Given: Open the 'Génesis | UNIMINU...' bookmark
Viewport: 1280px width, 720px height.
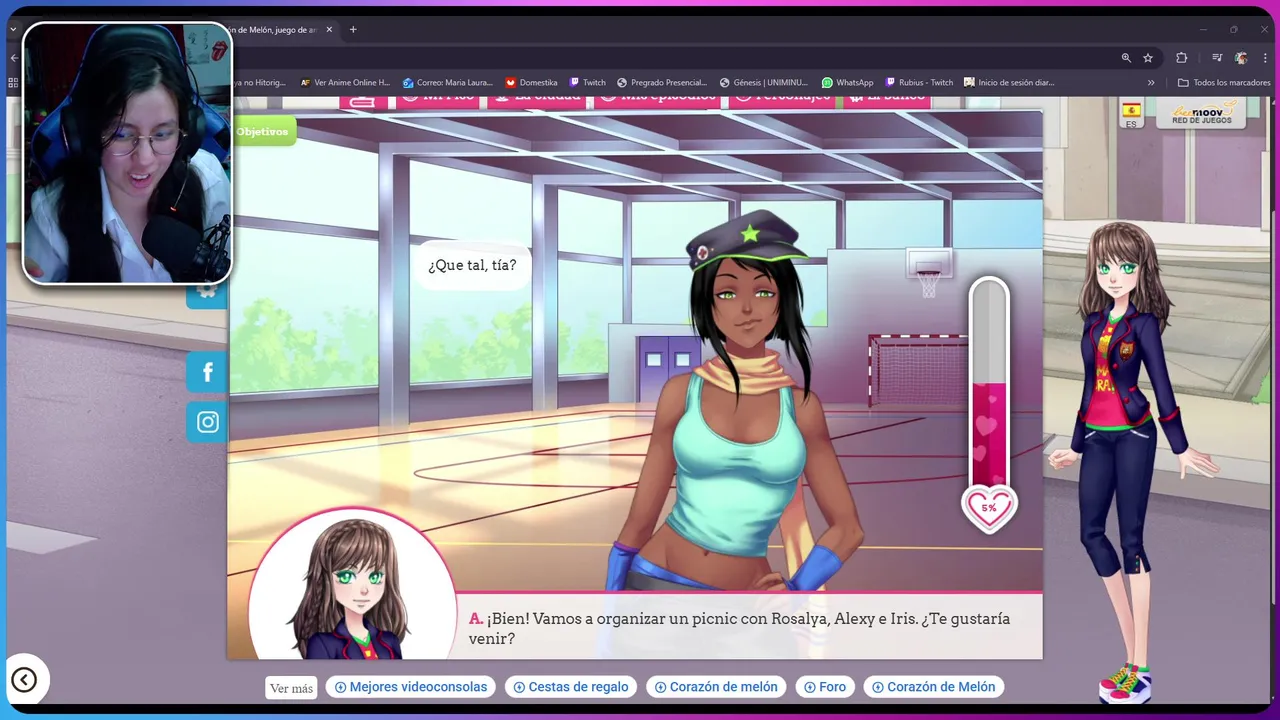Looking at the screenshot, I should pyautogui.click(x=765, y=83).
